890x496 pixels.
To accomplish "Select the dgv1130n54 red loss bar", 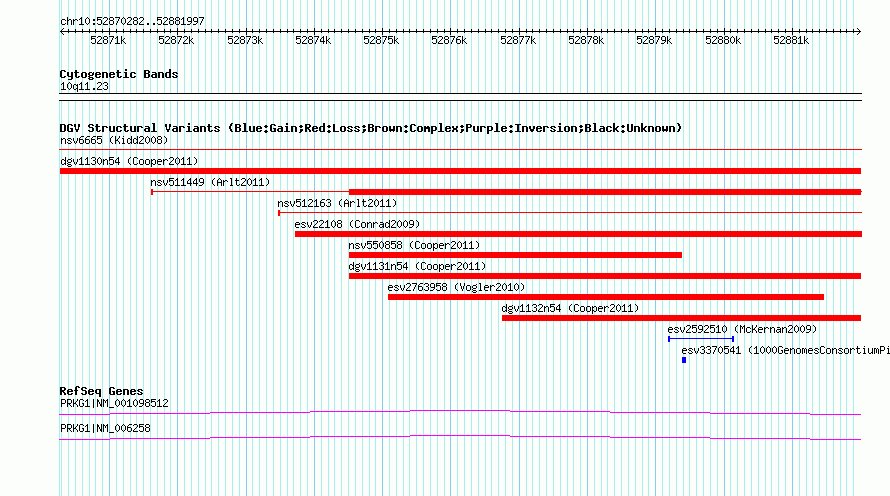I will pyautogui.click(x=460, y=171).
